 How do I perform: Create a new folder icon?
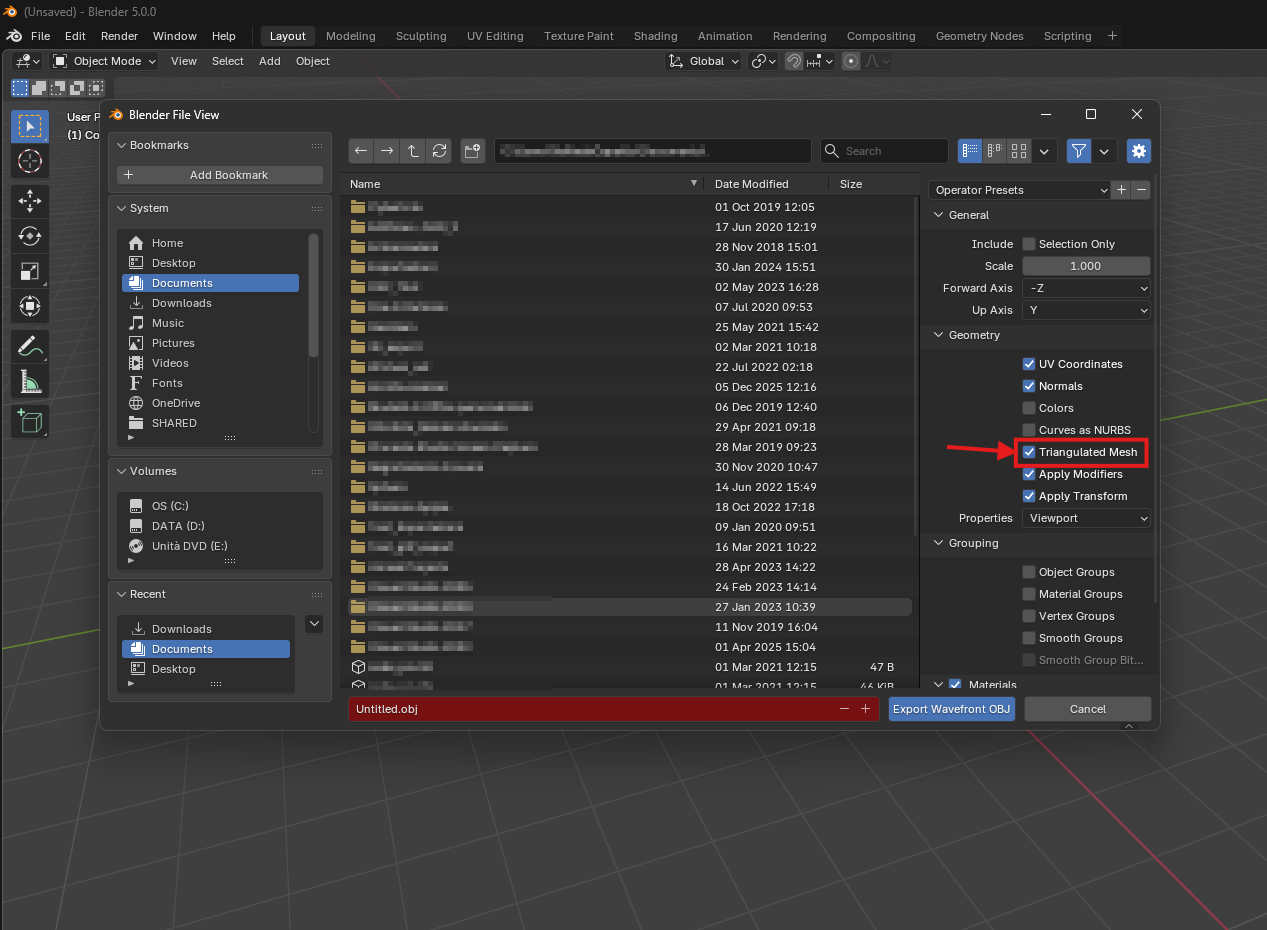tap(473, 151)
